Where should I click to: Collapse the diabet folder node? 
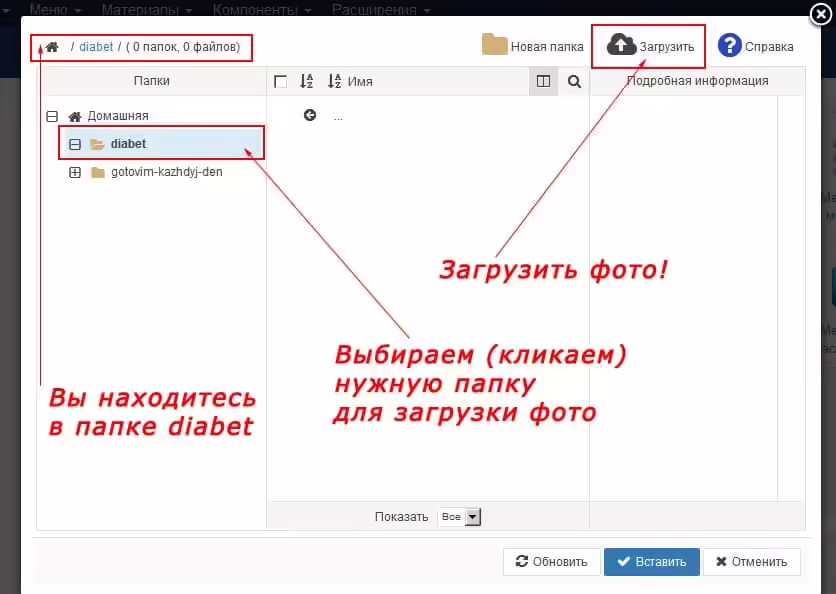click(75, 144)
